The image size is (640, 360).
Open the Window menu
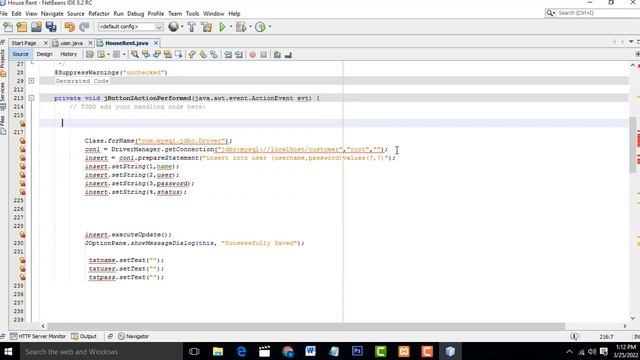[x=213, y=13]
